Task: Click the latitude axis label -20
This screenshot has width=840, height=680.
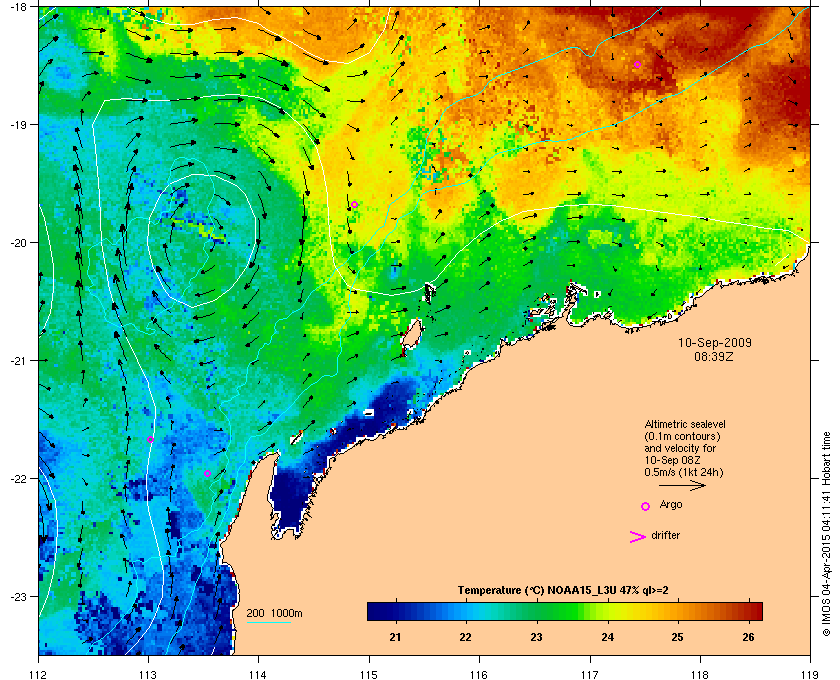Action: pyautogui.click(x=18, y=243)
